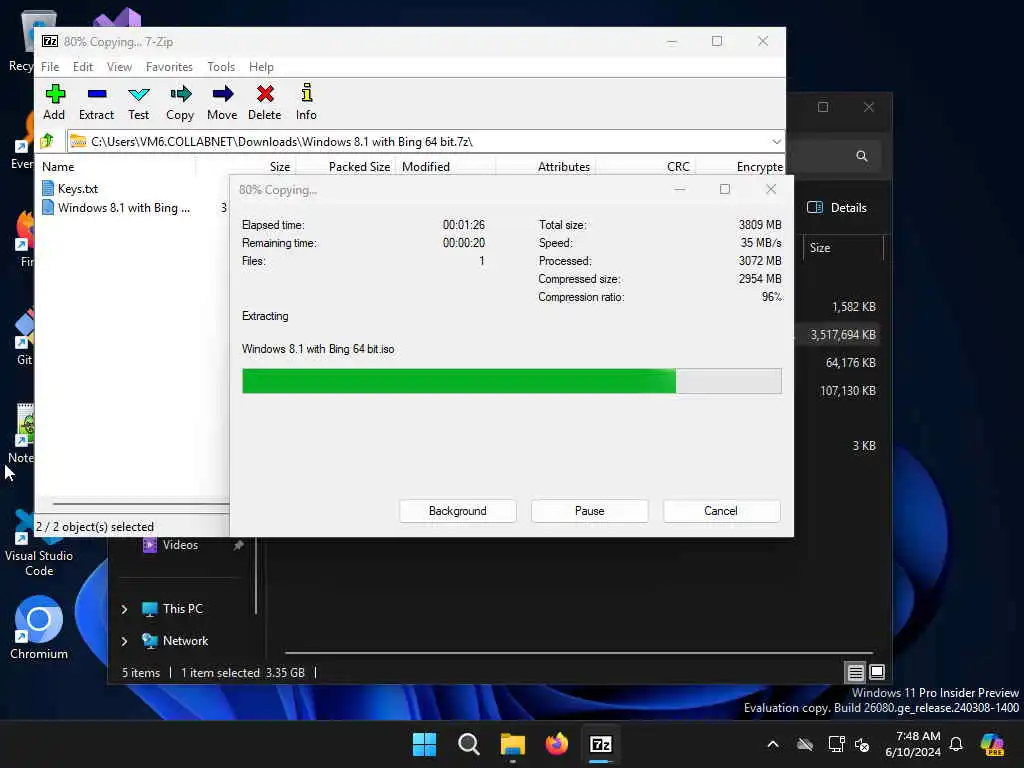The height and width of the screenshot is (768, 1024).
Task: Switch Explorer to details view icon
Action: point(856,671)
